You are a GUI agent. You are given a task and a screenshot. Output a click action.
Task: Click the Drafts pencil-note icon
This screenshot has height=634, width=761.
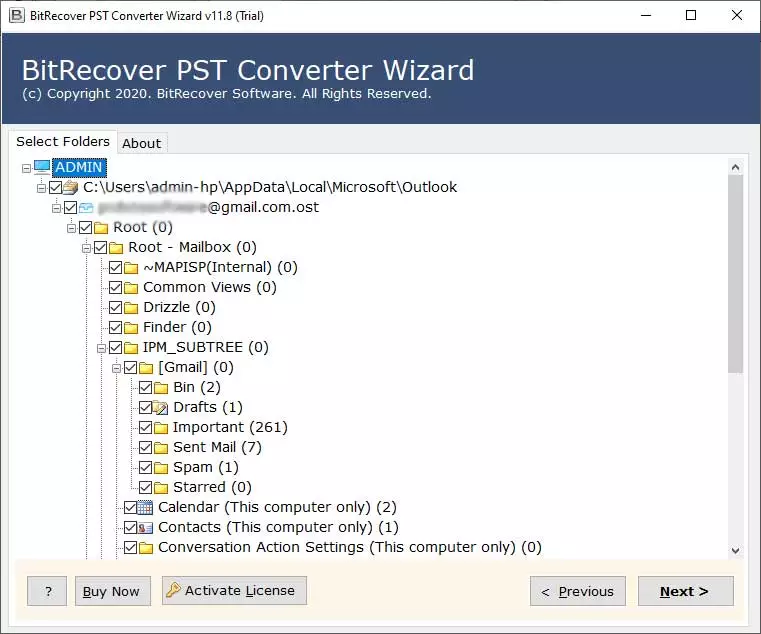[161, 407]
